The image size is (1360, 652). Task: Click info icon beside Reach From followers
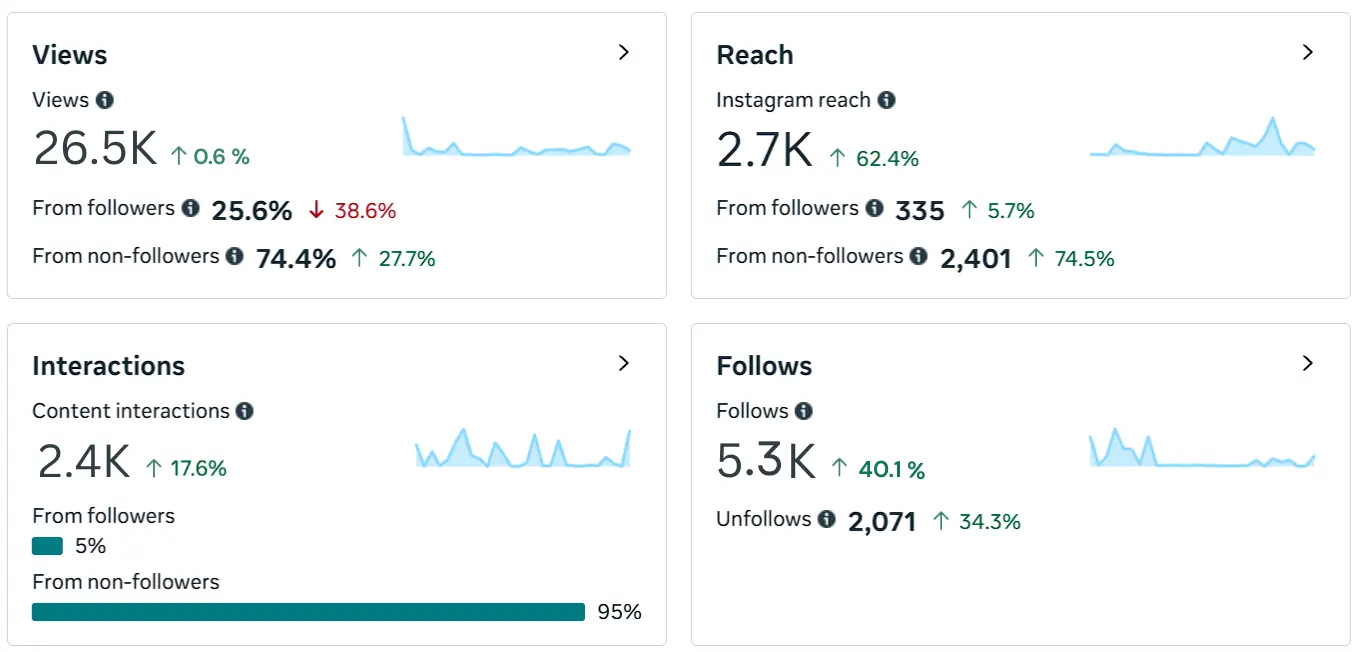(x=875, y=208)
